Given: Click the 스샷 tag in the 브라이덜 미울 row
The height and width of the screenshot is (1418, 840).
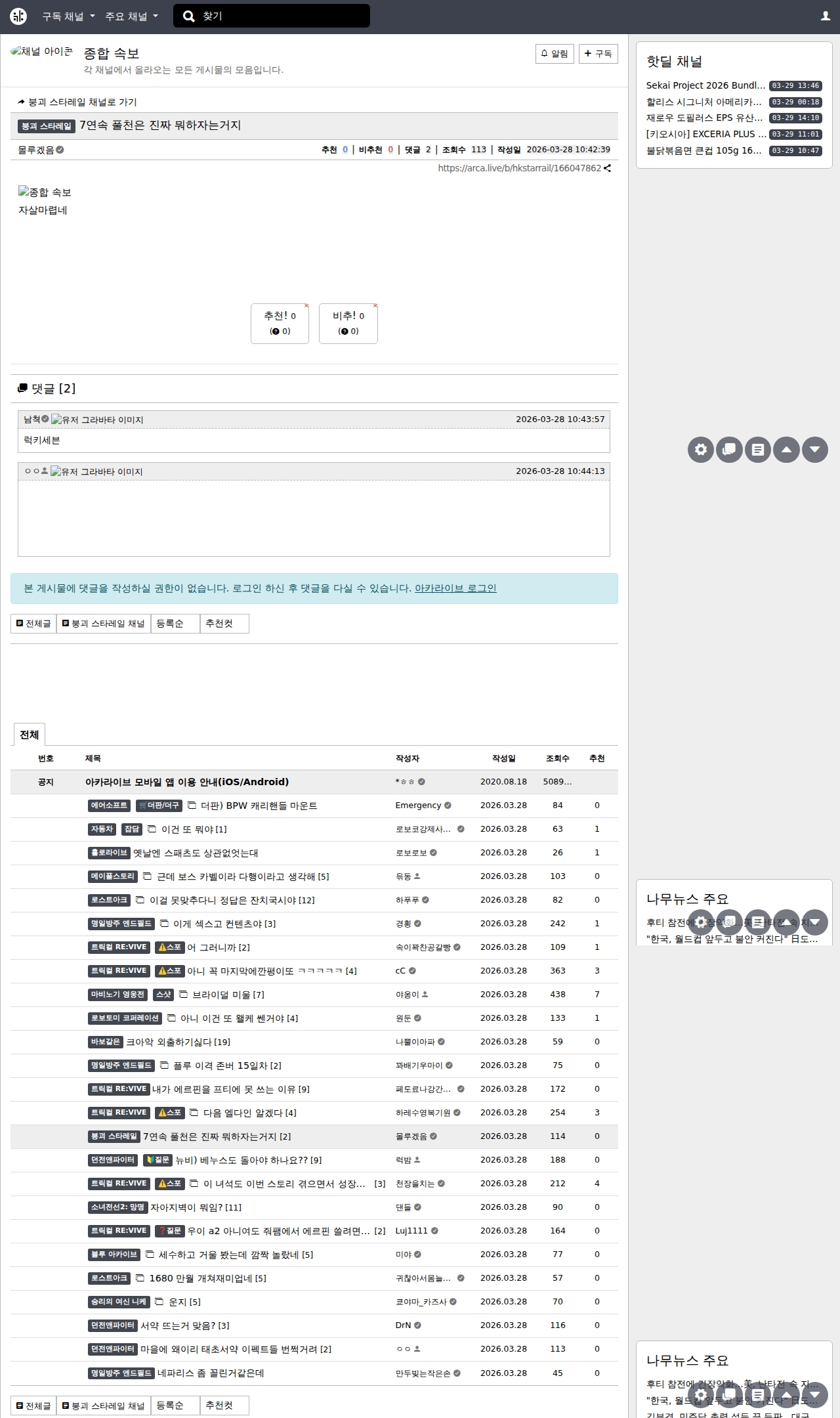Looking at the screenshot, I should point(163,995).
